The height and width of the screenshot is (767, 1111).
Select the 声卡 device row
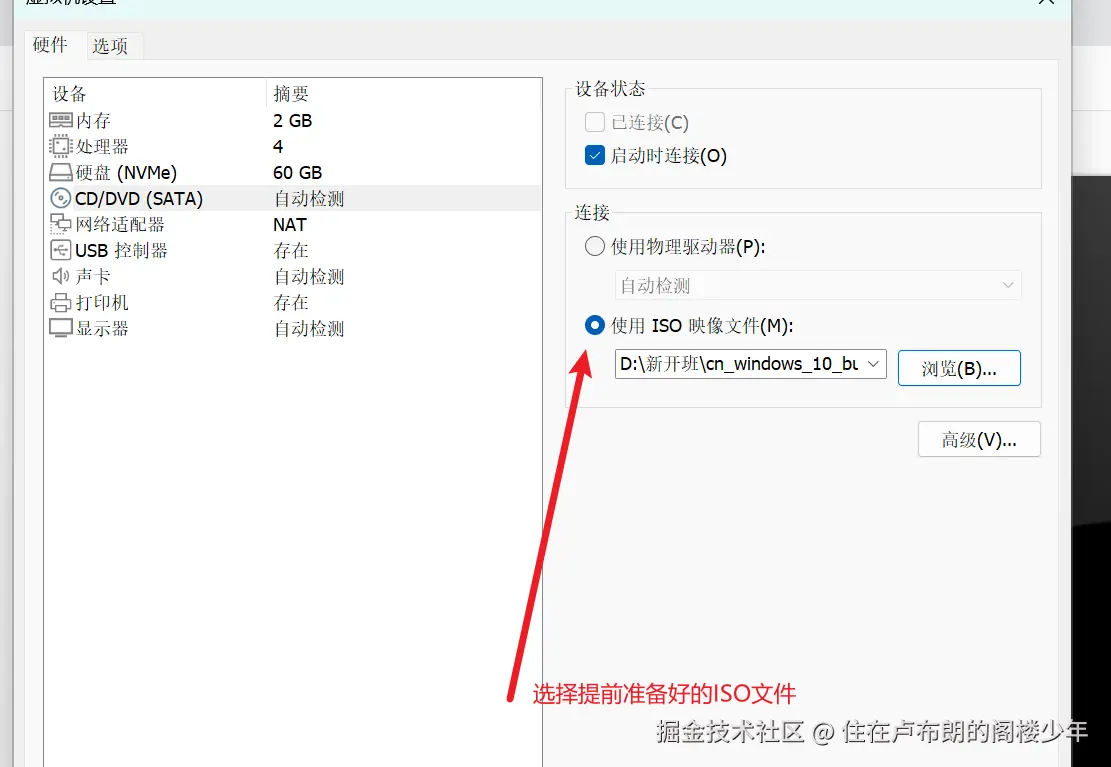coord(293,276)
